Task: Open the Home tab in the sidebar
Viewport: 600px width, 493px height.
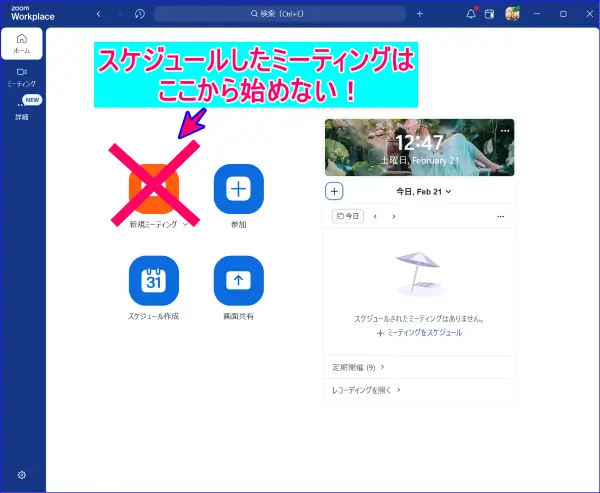Action: [x=22, y=44]
